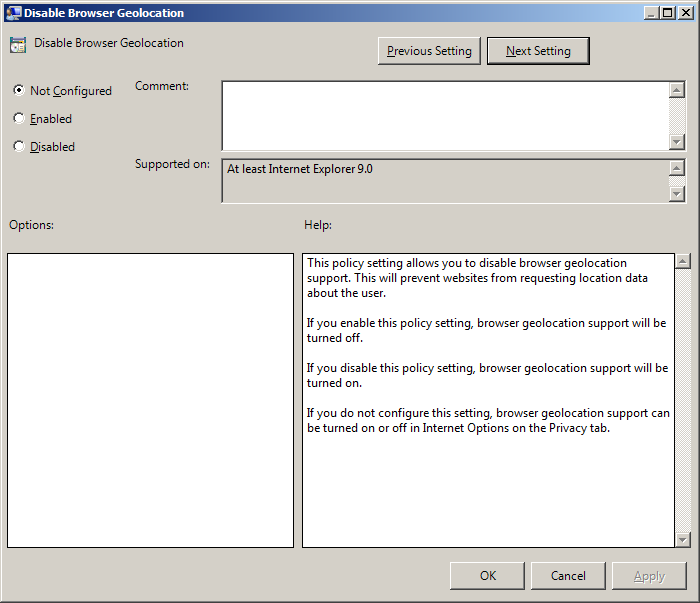This screenshot has height=603, width=700.
Task: Go to the Previous Setting
Action: [430, 51]
